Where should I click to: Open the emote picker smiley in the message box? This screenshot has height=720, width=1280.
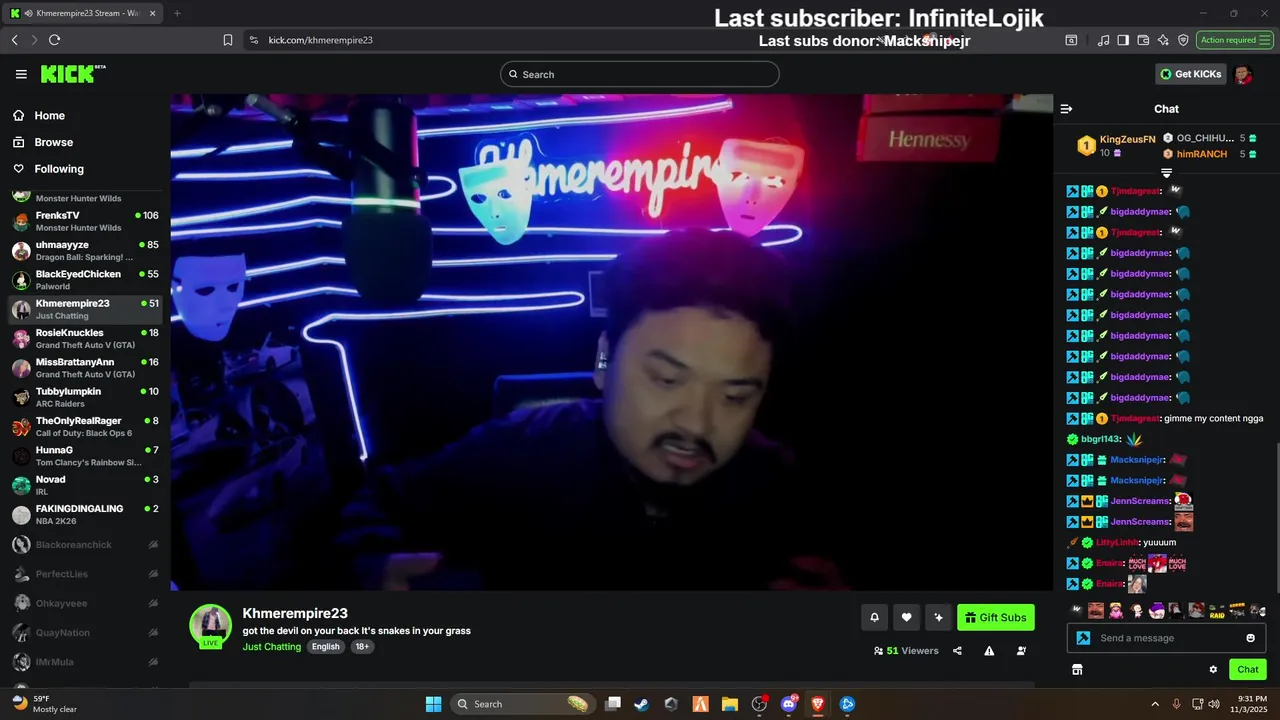tap(1250, 638)
